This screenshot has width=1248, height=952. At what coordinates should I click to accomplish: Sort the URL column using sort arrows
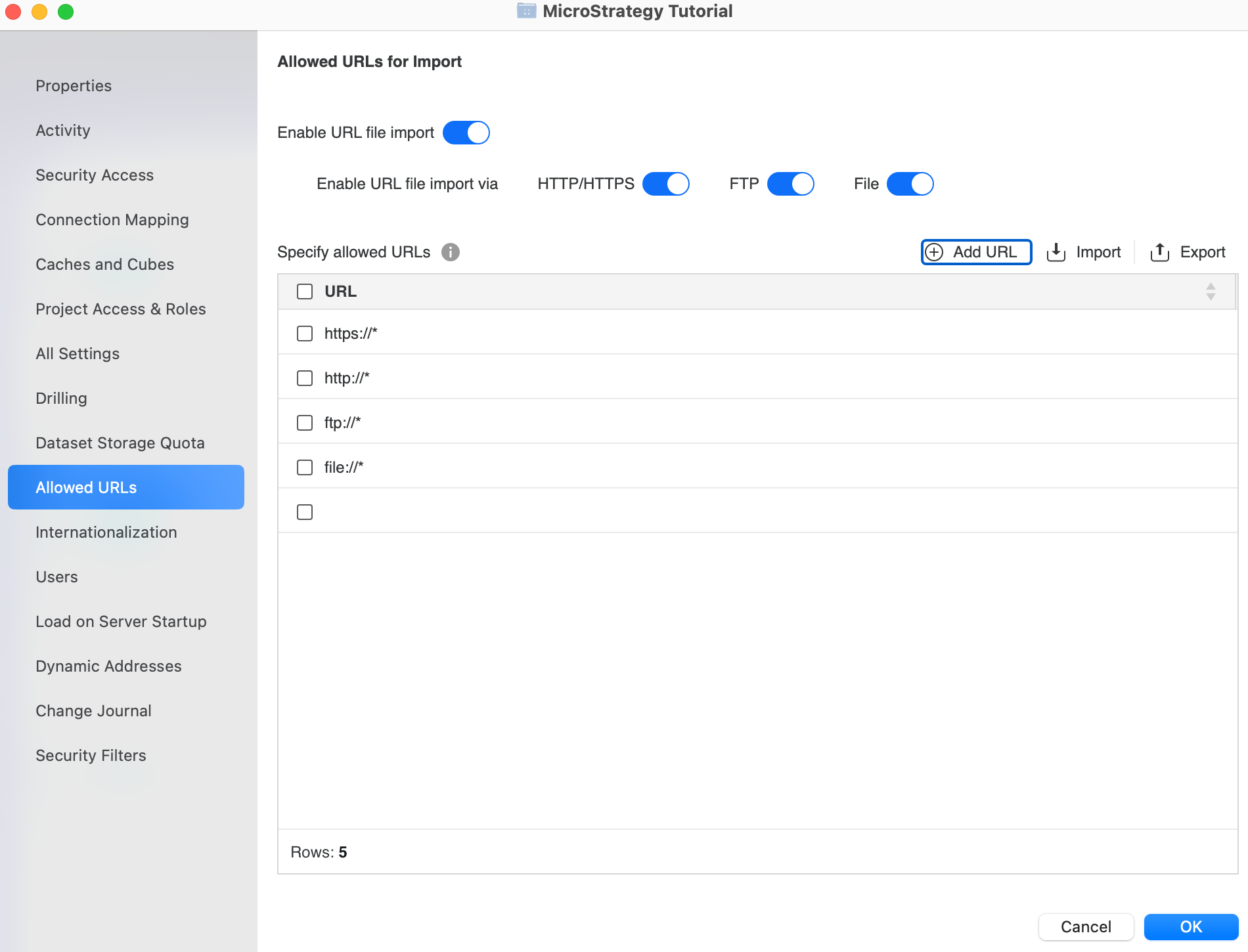click(x=1211, y=292)
